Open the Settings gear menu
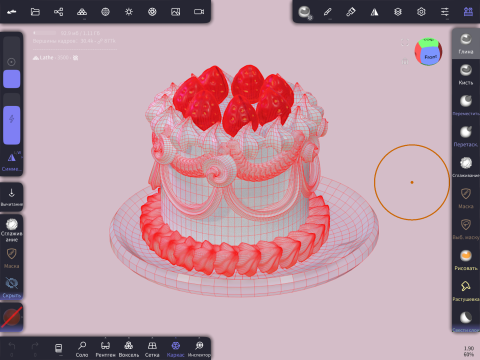The width and height of the screenshot is (480, 360). pos(421,12)
